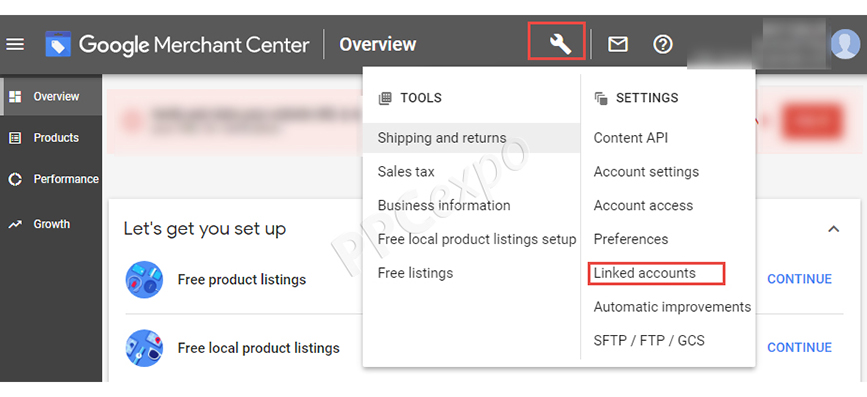Viewport: 867px width, 397px height.
Task: Open the wrench tools and settings icon
Action: [x=560, y=44]
